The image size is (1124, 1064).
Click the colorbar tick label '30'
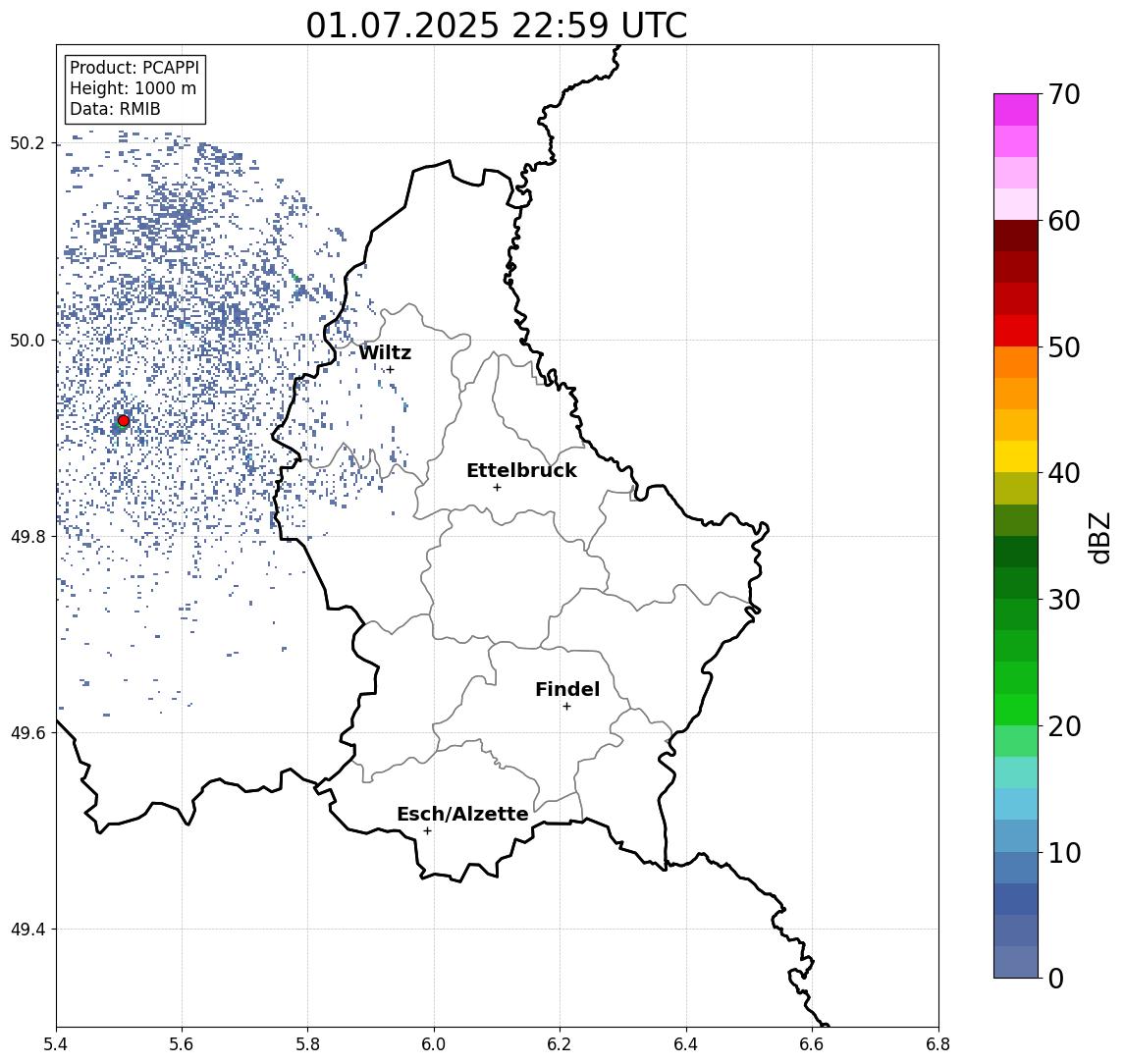(1063, 600)
